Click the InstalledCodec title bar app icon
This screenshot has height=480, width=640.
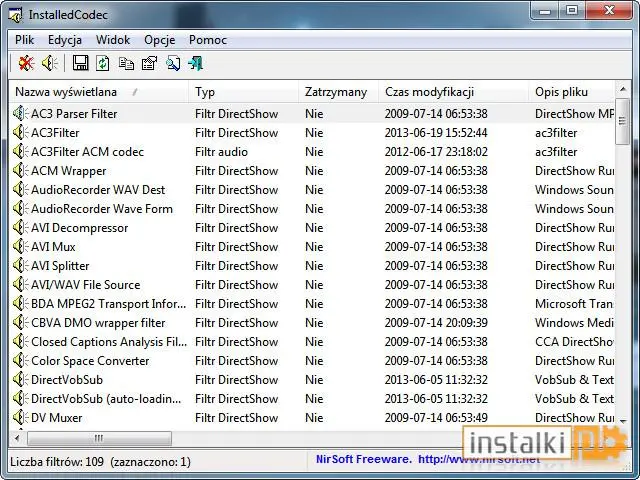point(16,15)
